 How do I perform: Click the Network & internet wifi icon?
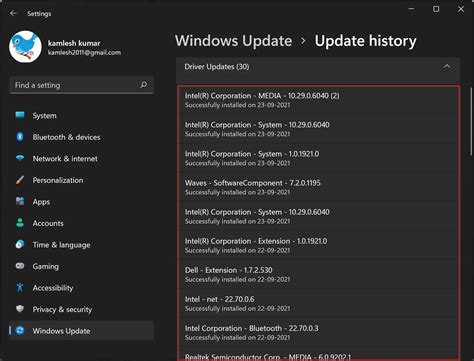tap(20, 158)
